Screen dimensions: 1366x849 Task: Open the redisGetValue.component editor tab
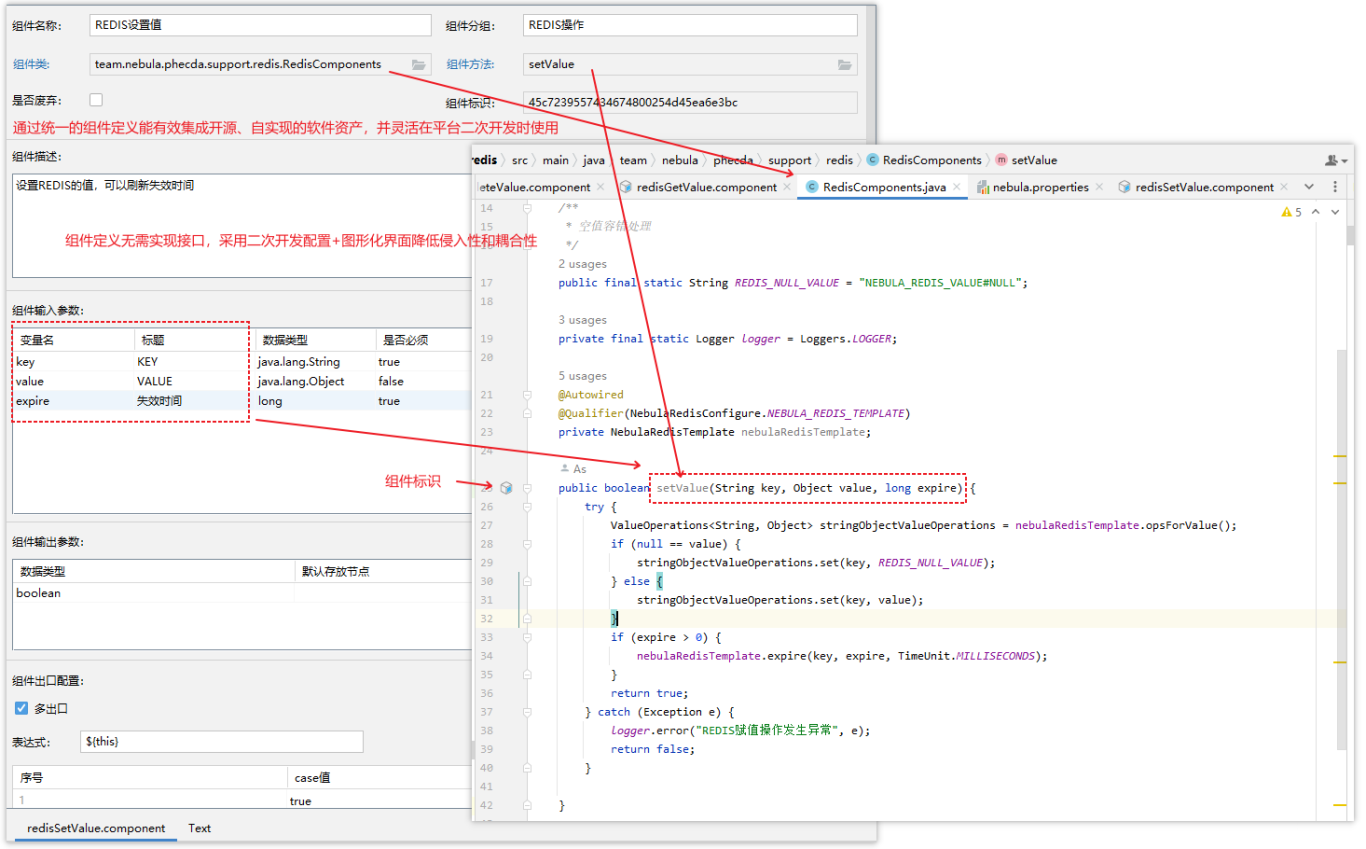pyautogui.click(x=706, y=187)
